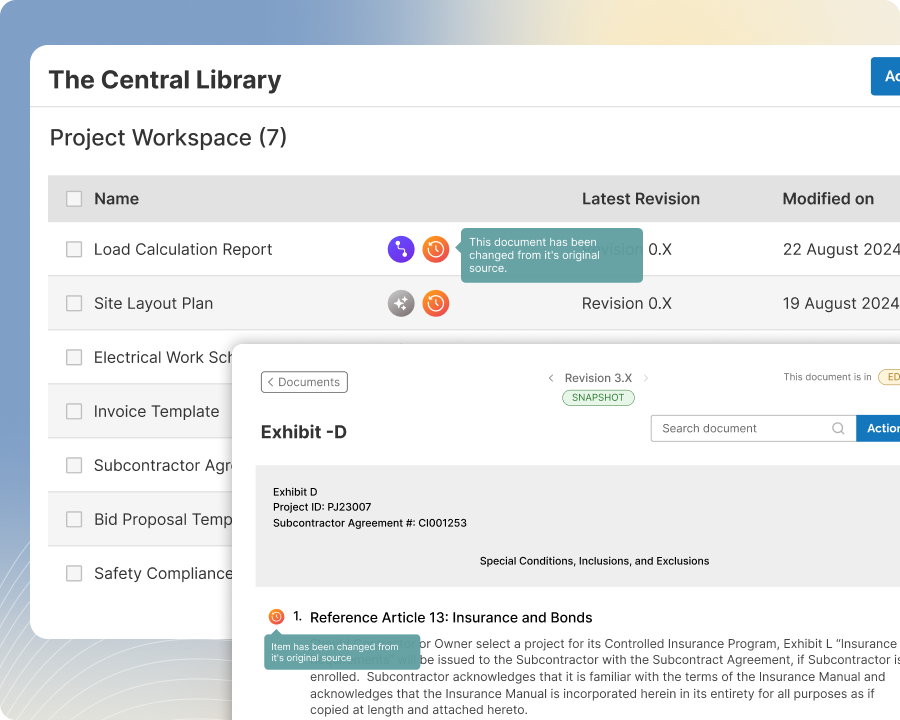Viewport: 900px width, 720px height.
Task: Click the 19 August 2024 date cell
Action: tap(841, 303)
